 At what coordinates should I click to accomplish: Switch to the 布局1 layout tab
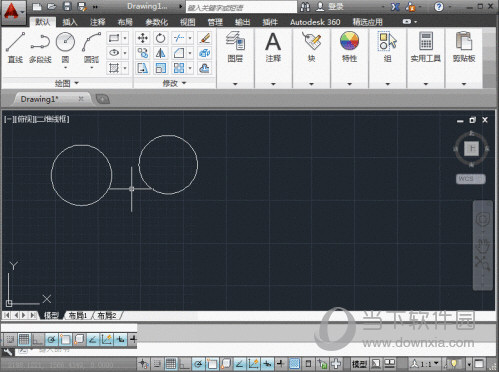(78, 315)
